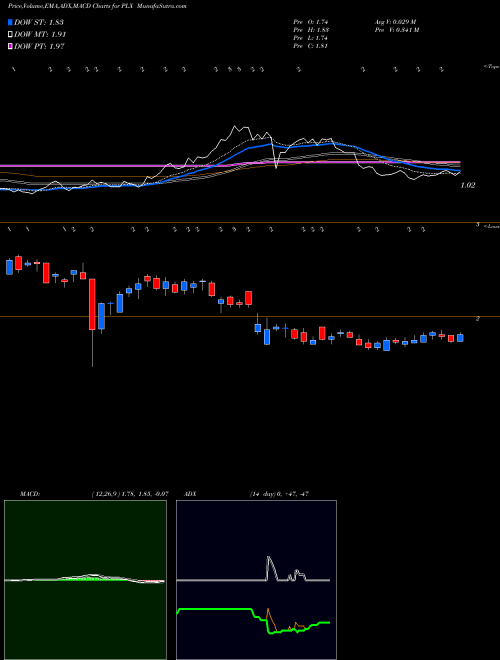Click the 'Pre C: 1.81' close value
This screenshot has height=660, width=500.
click(311, 46)
